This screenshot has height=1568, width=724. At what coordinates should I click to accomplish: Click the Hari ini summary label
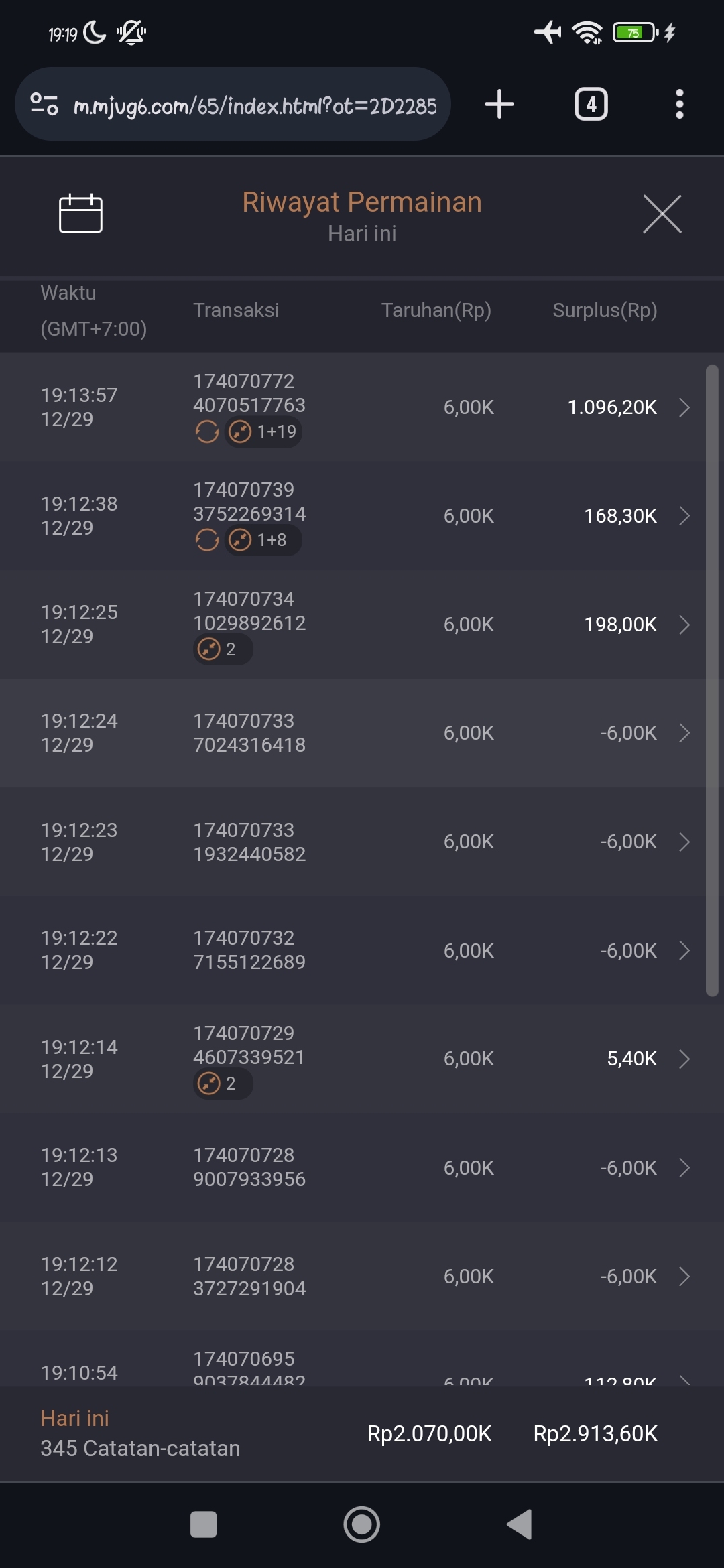tap(74, 1418)
